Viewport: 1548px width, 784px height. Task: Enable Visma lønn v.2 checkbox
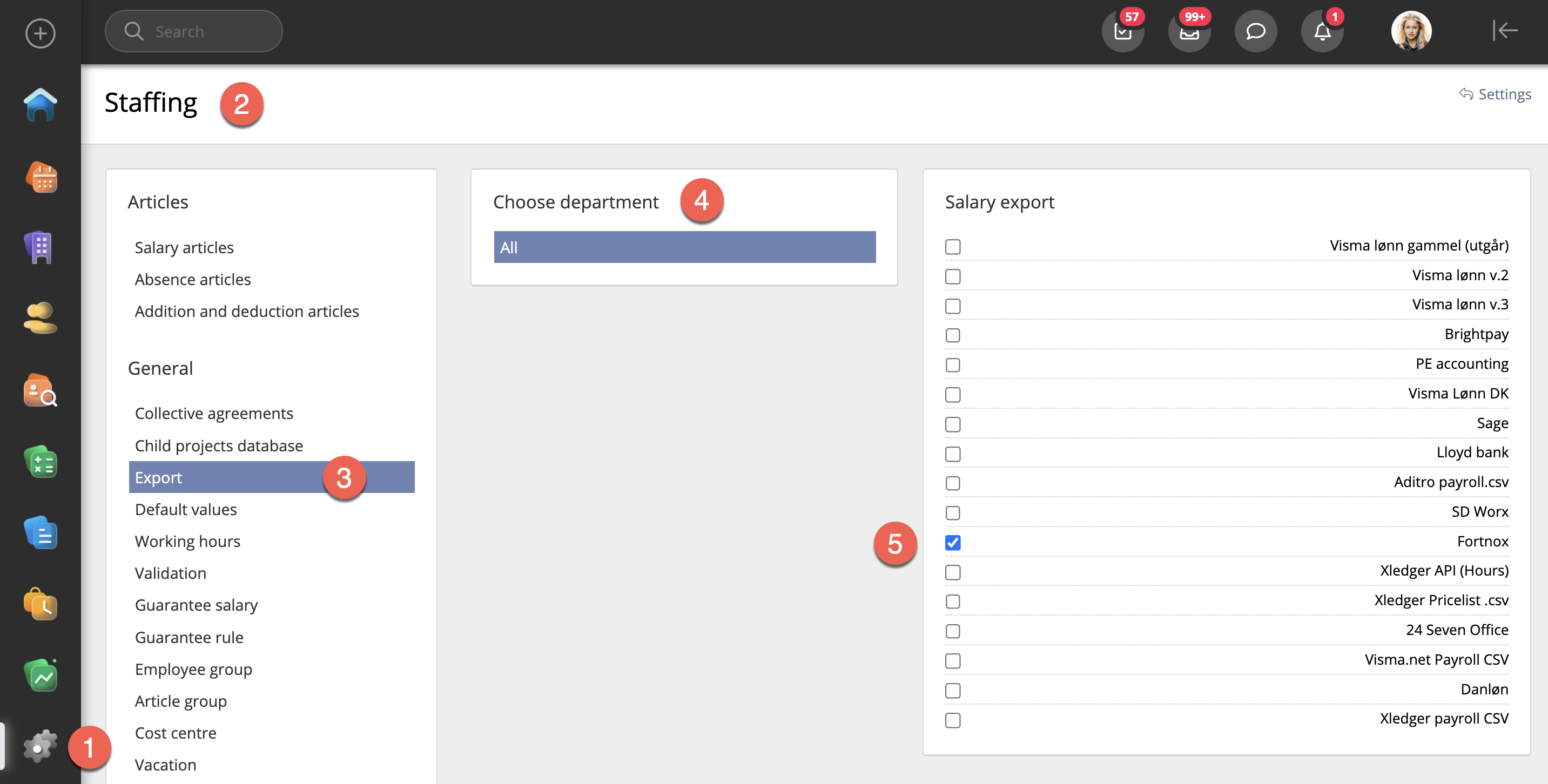tap(952, 276)
